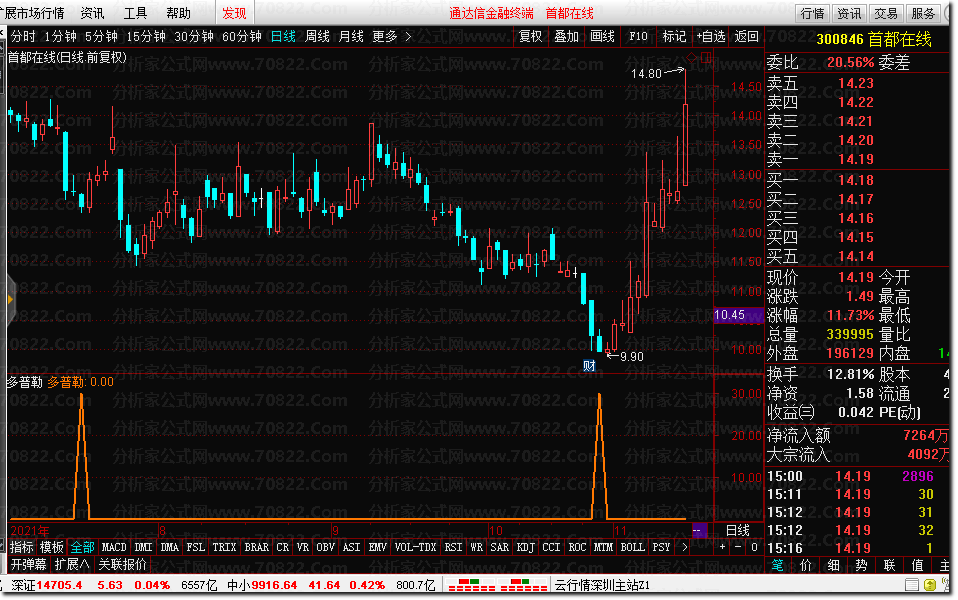Open the 更多 periods dropdown
This screenshot has height=600, width=958.
385,37
